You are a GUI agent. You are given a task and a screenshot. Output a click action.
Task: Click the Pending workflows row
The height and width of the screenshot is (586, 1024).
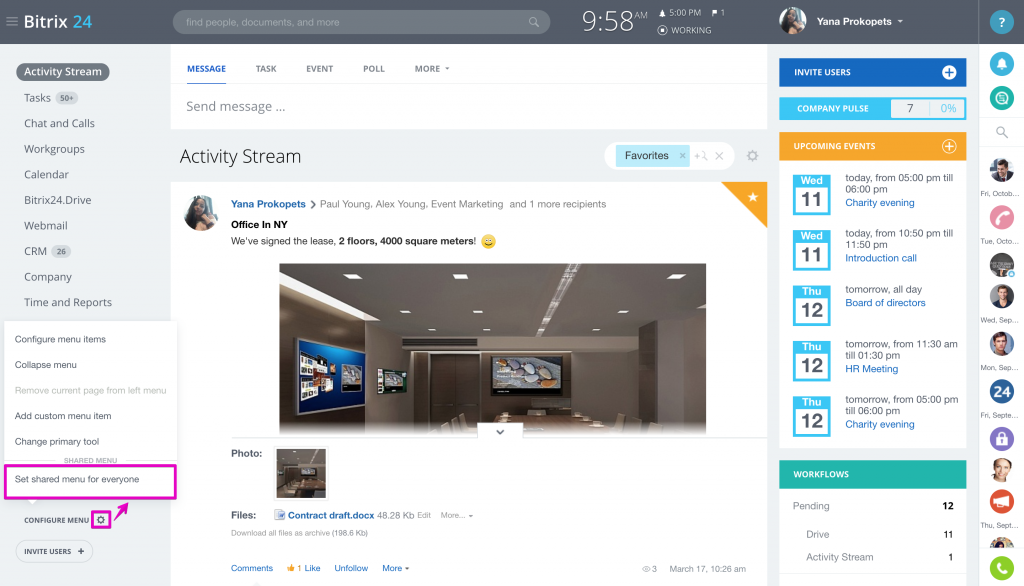(872, 506)
